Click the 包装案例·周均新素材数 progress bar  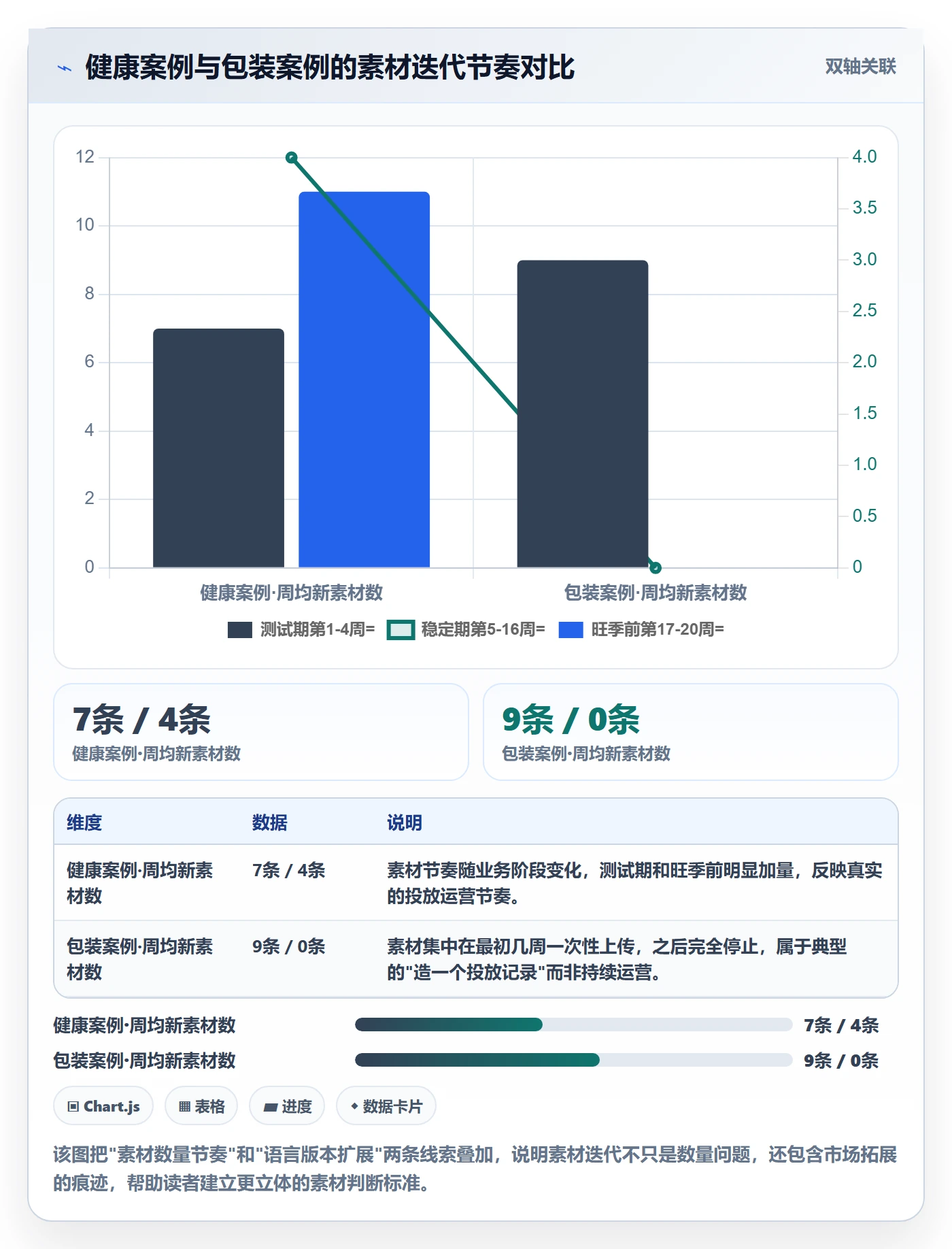pyautogui.click(x=573, y=1060)
